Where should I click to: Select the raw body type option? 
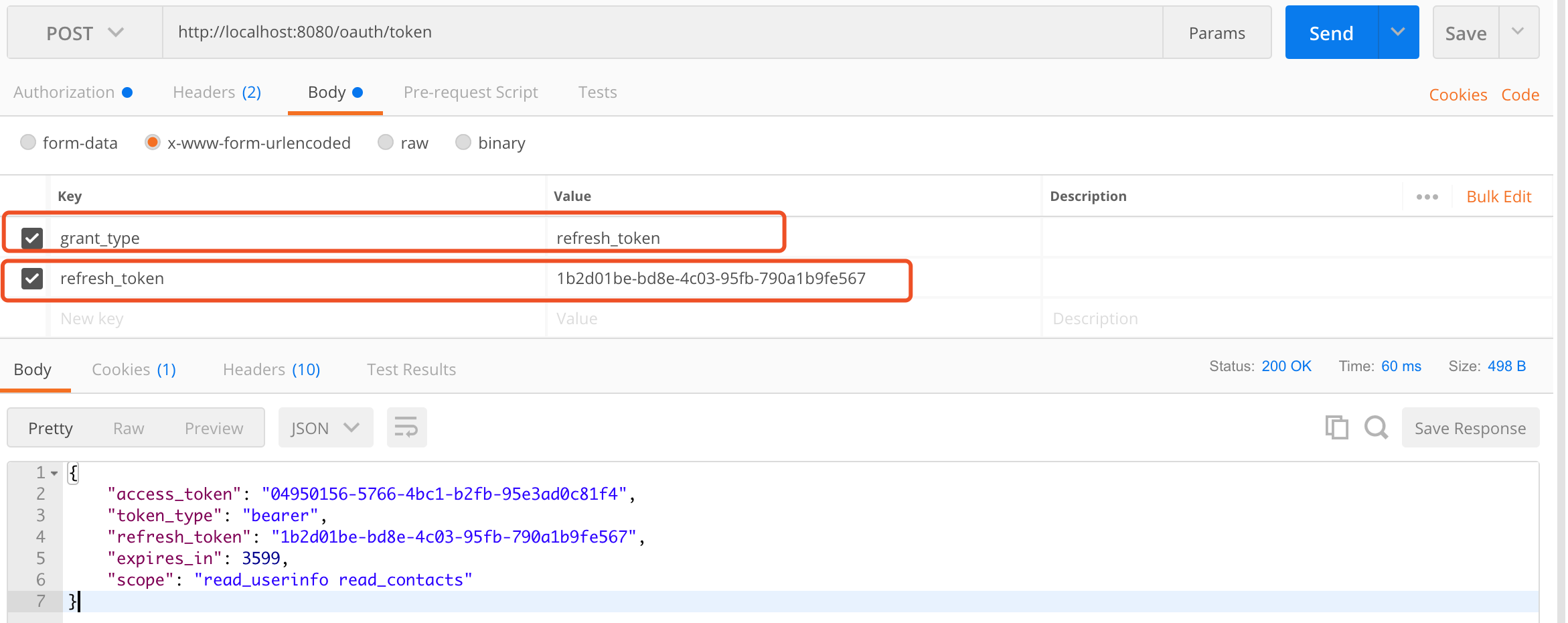(x=386, y=143)
